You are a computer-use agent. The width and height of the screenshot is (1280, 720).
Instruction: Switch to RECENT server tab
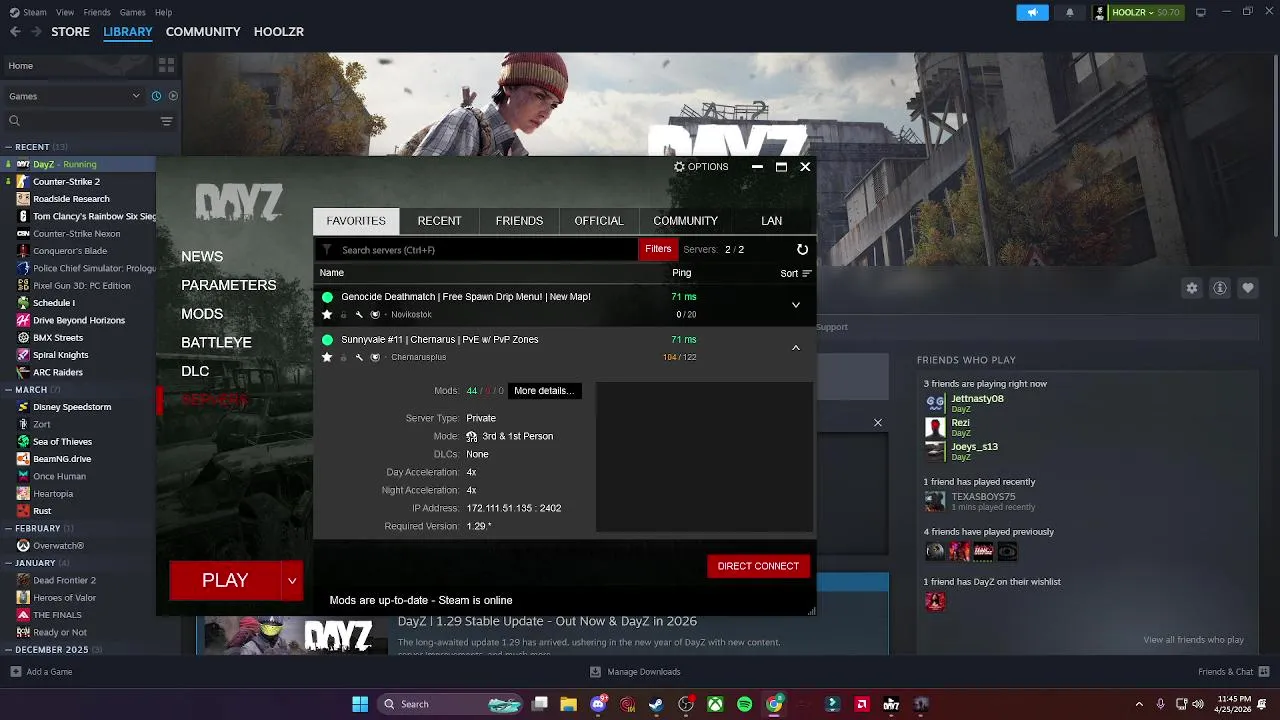439,221
